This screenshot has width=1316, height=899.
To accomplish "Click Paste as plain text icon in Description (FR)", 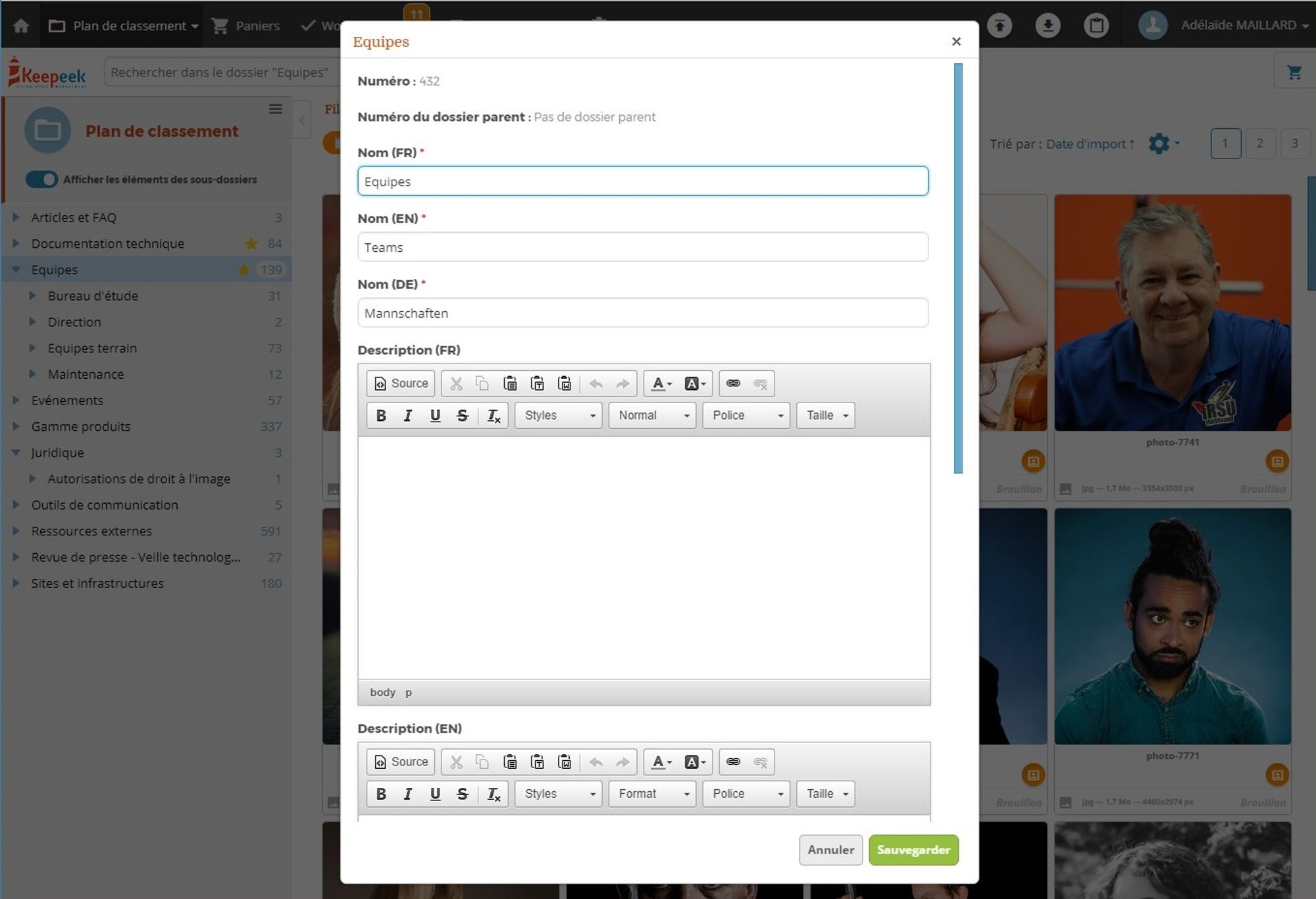I will pos(537,383).
